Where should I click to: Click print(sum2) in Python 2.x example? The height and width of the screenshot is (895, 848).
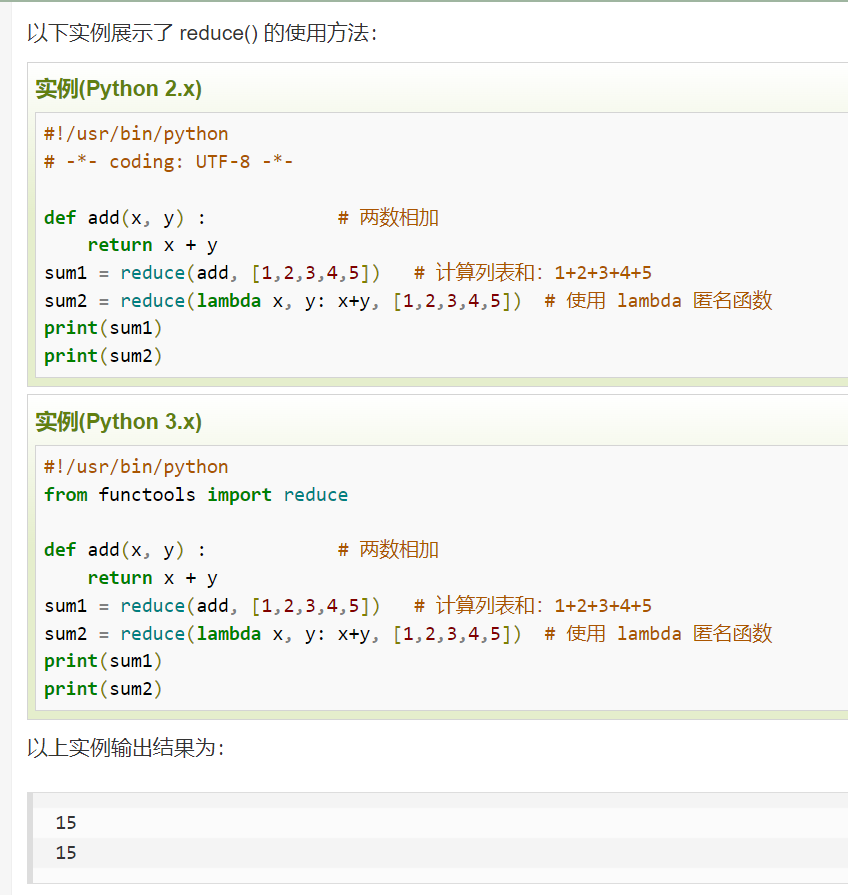[x=103, y=356]
